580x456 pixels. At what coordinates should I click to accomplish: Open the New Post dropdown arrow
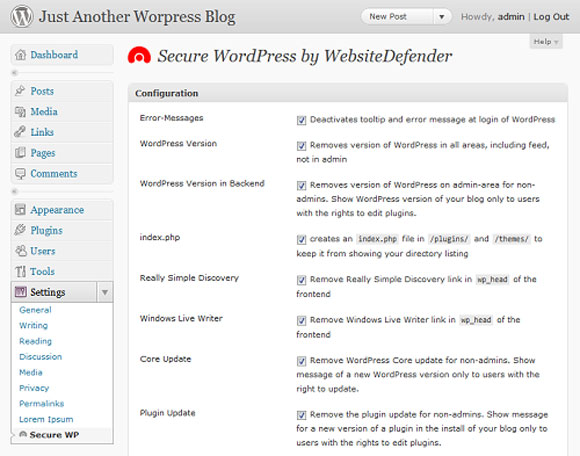(x=442, y=17)
